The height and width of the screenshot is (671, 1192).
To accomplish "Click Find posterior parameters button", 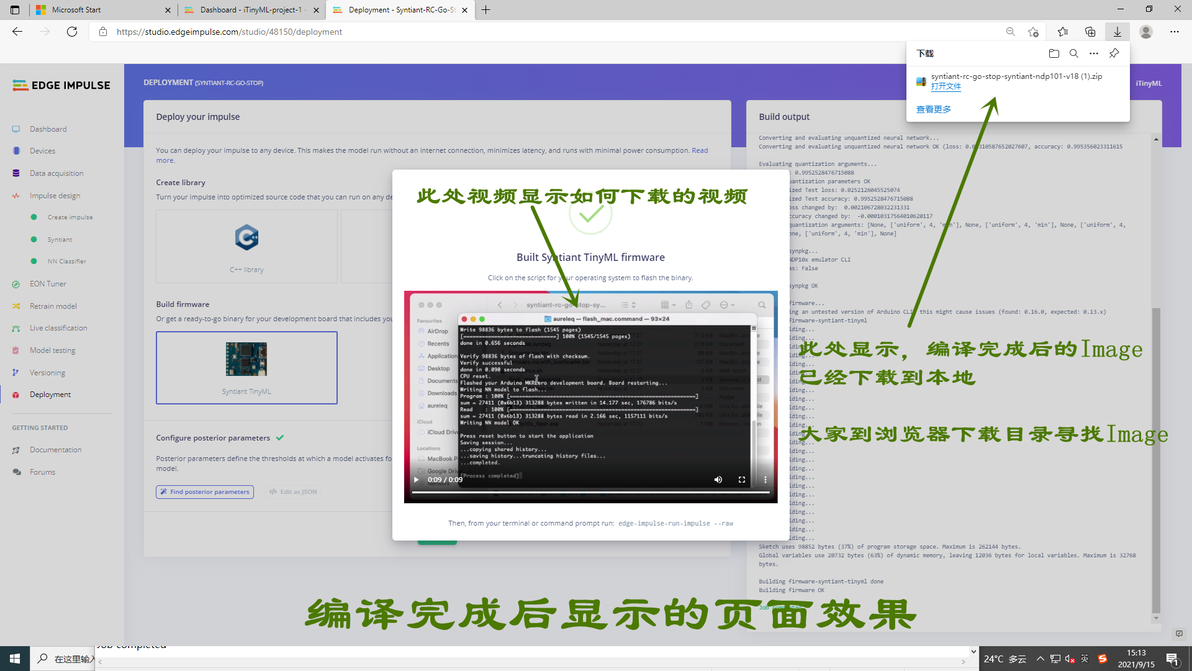I will [205, 492].
